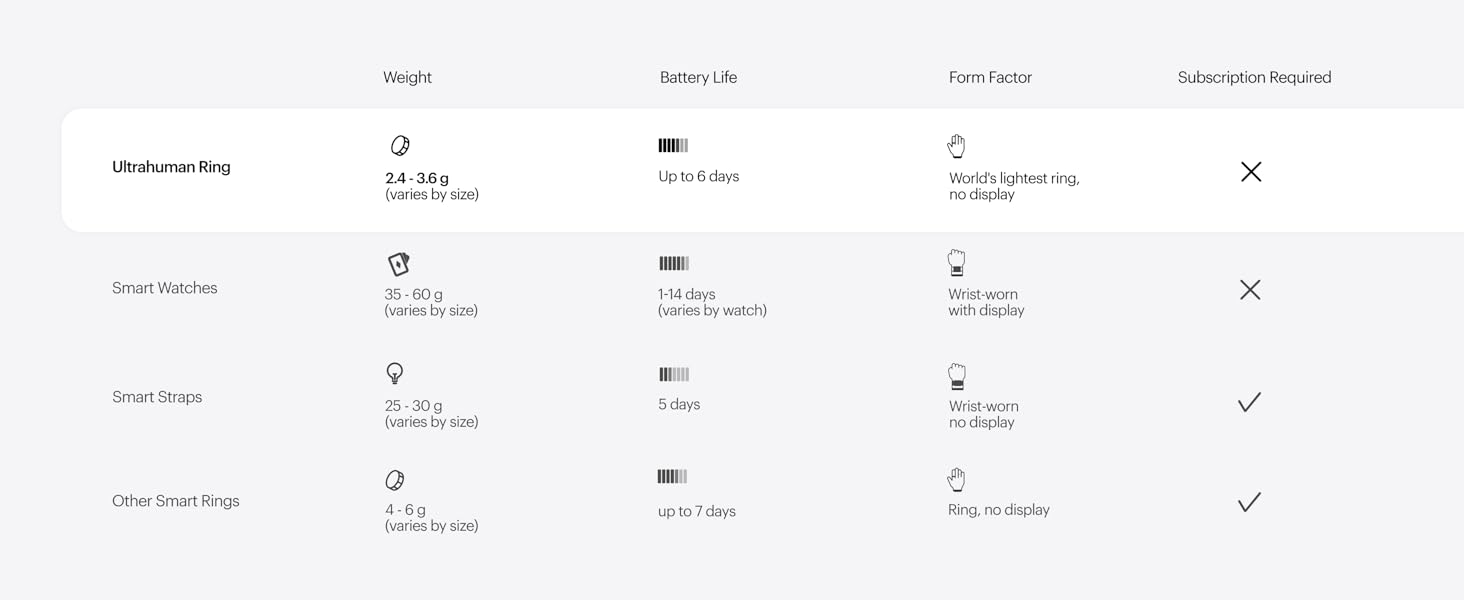Viewport: 1464px width, 600px height.
Task: Click the Other Smart Rings subscription checkmark
Action: pyautogui.click(x=1249, y=502)
